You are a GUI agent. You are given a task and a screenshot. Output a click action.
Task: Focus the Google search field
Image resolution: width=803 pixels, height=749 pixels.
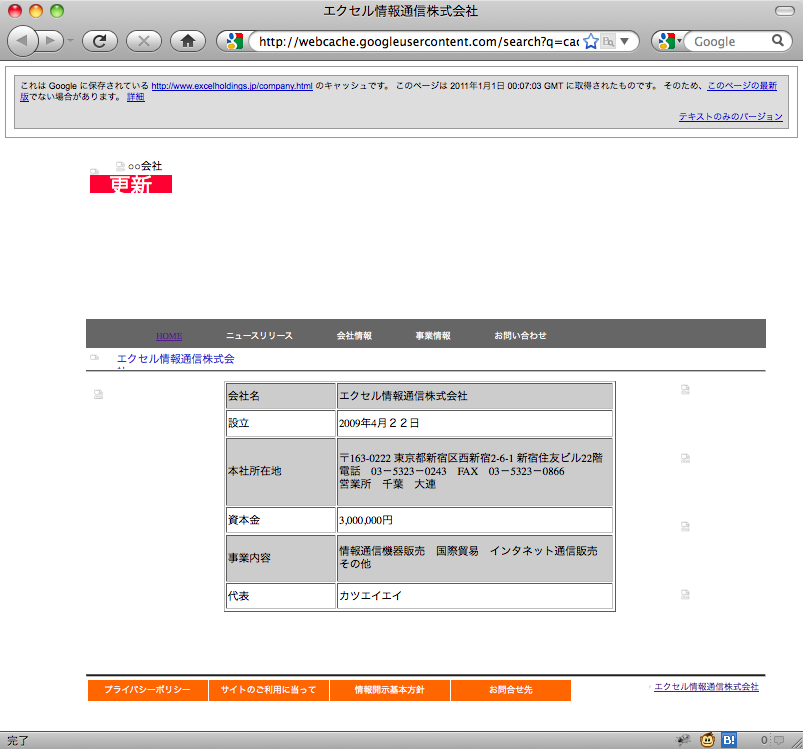[727, 41]
